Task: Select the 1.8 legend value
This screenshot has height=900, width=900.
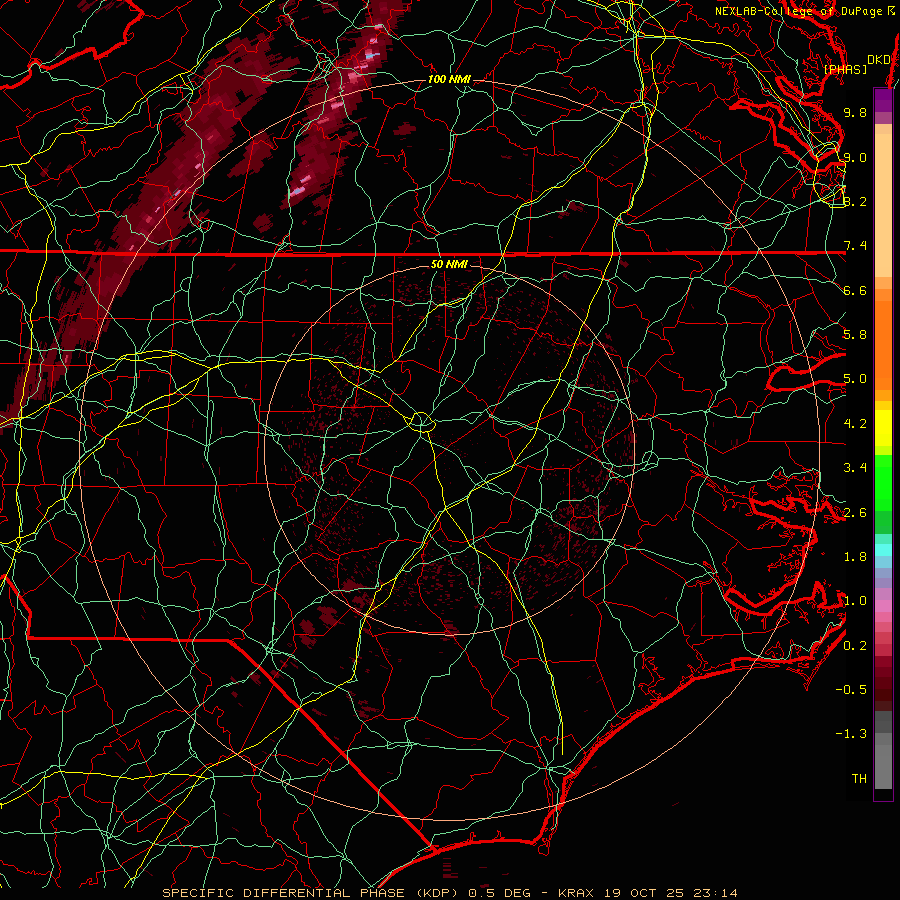Action: (855, 557)
